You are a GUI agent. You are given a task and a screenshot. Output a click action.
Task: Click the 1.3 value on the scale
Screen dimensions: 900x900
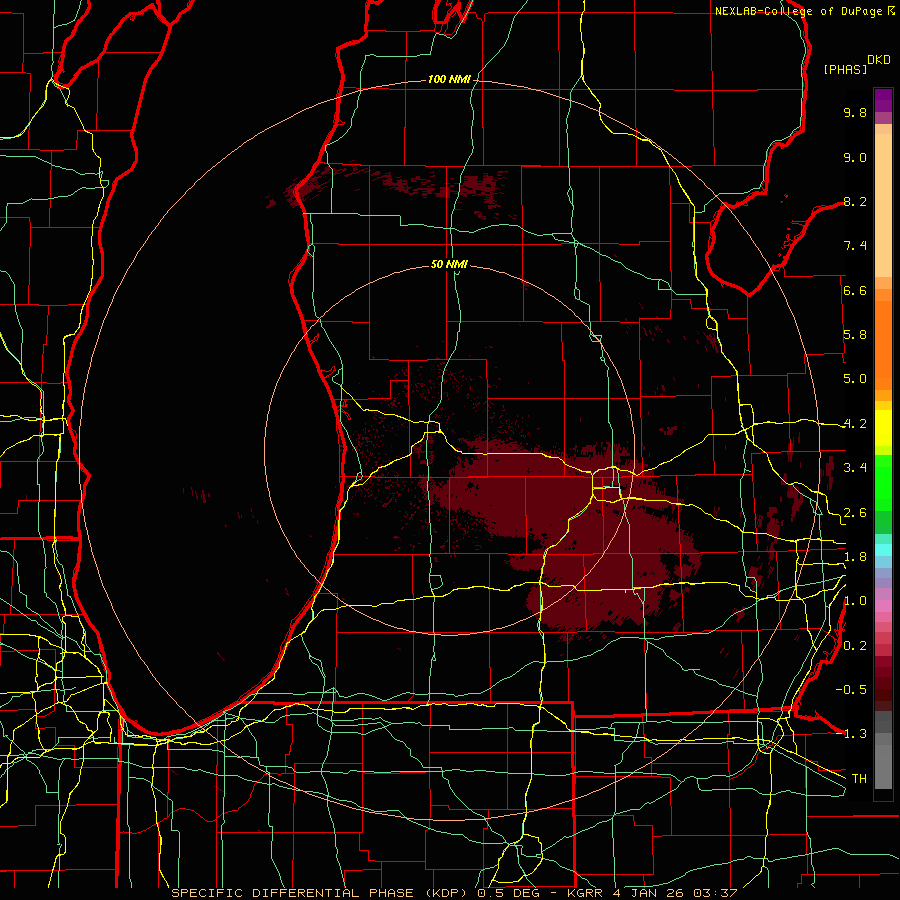pos(855,734)
